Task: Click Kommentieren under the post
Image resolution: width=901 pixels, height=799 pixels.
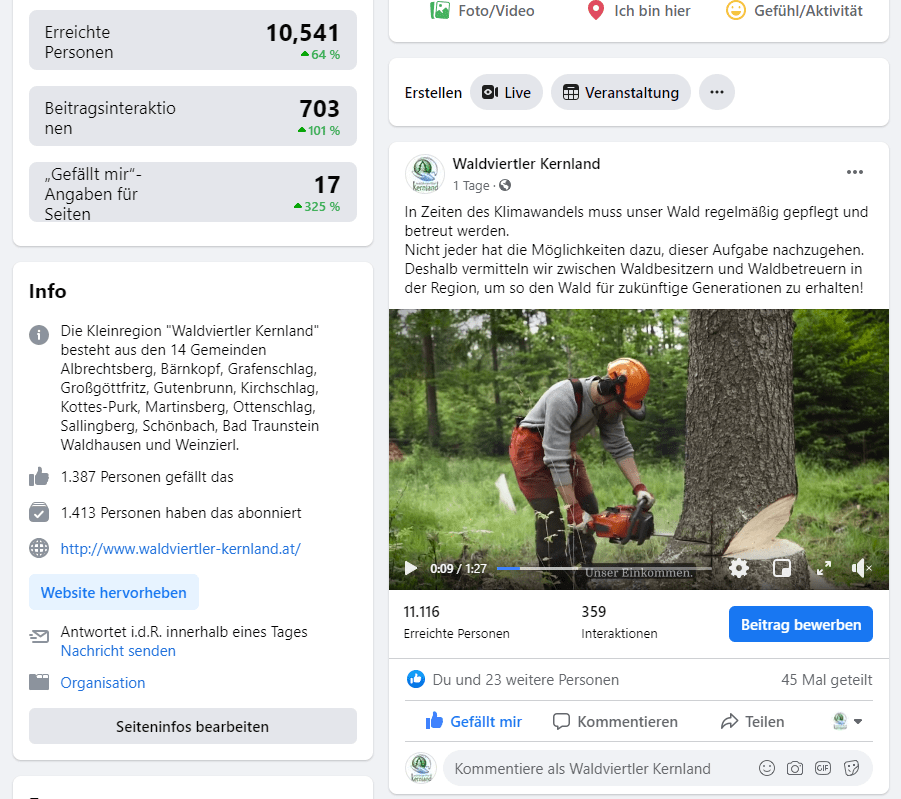Action: (615, 721)
